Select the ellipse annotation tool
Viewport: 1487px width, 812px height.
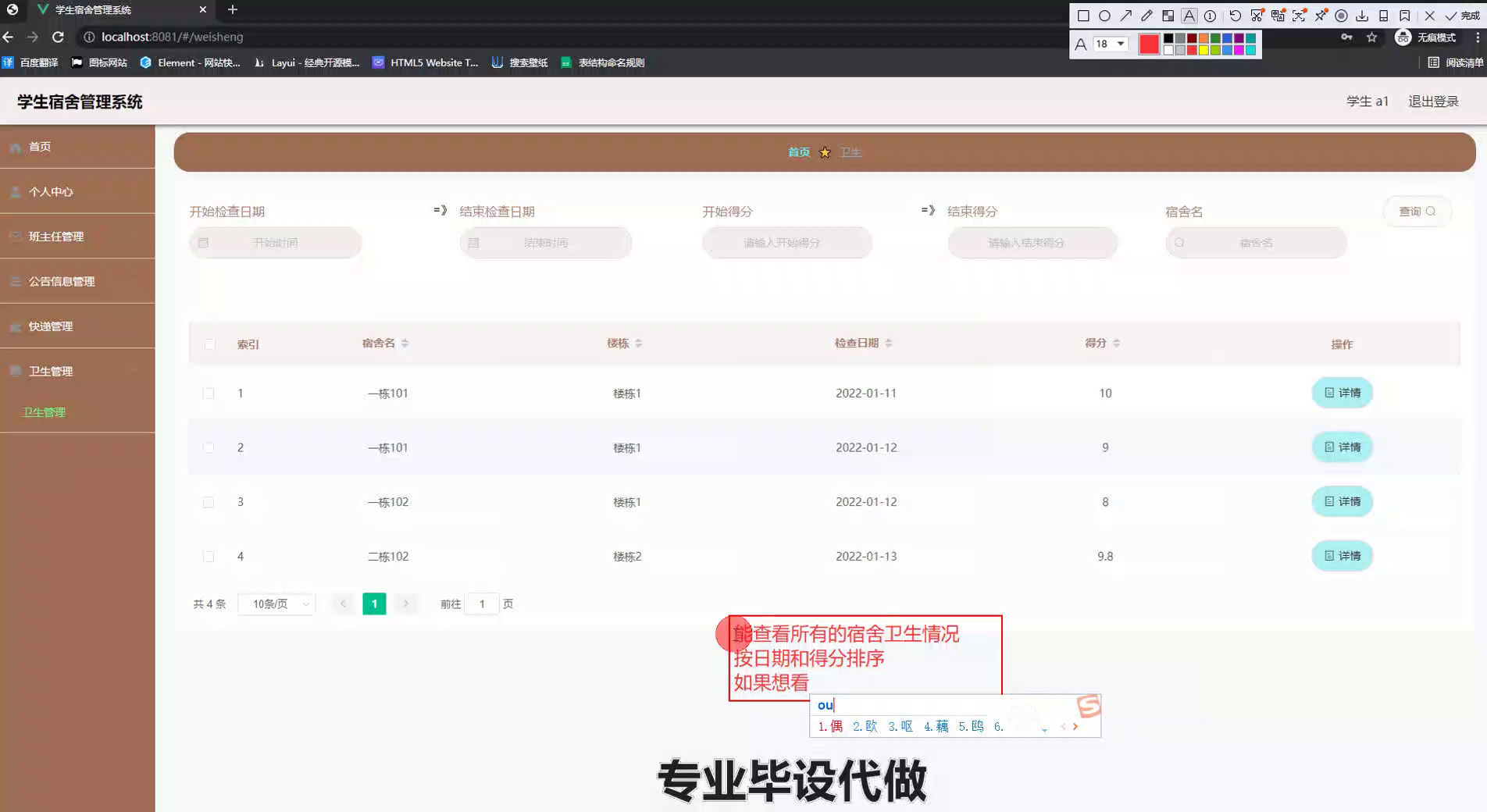point(1104,16)
